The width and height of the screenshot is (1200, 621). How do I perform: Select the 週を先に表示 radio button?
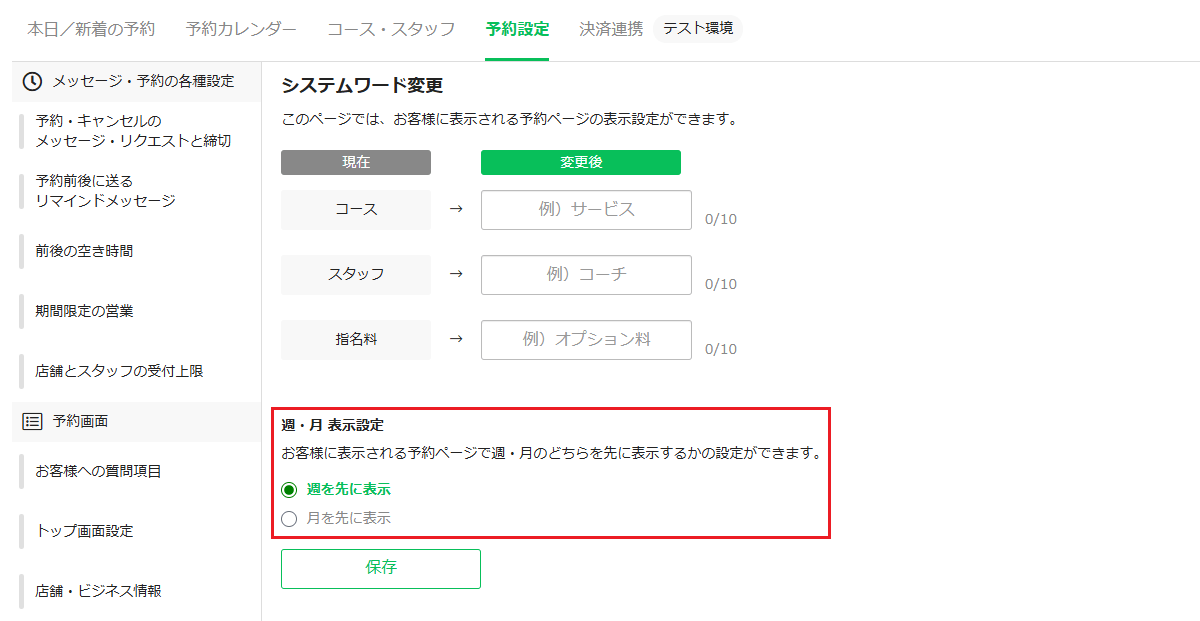tap(290, 490)
